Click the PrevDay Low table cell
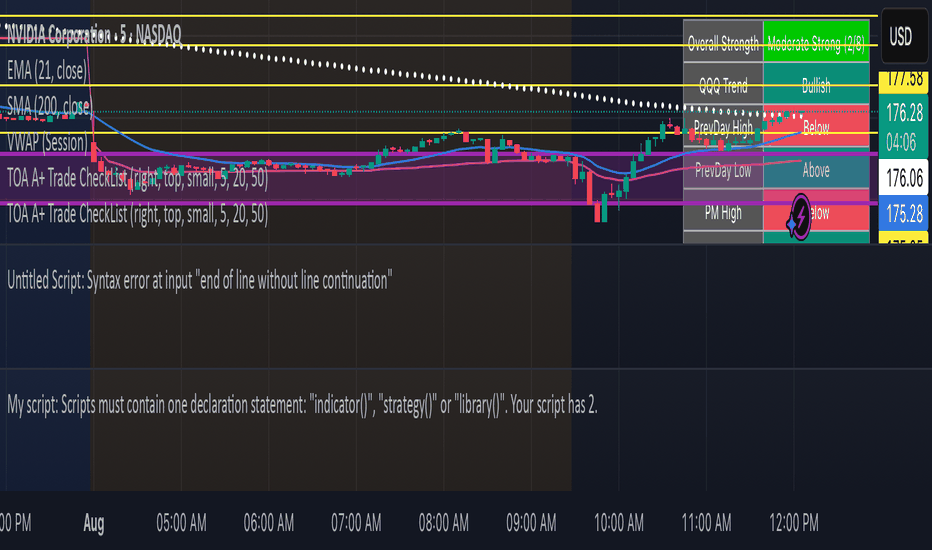The height and width of the screenshot is (550, 932). pos(723,169)
